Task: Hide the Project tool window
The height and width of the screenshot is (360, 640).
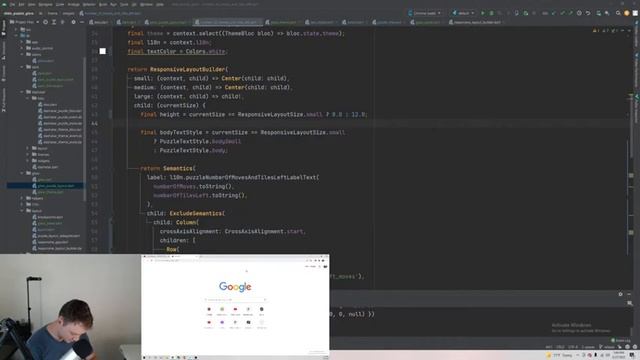Action: click(x=82, y=22)
